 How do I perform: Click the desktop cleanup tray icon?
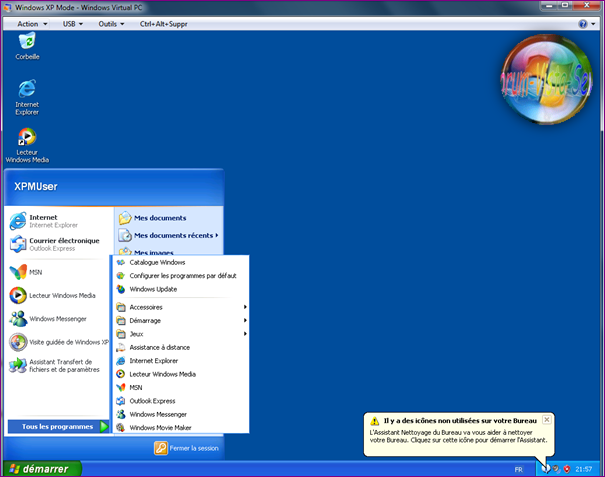(546, 469)
